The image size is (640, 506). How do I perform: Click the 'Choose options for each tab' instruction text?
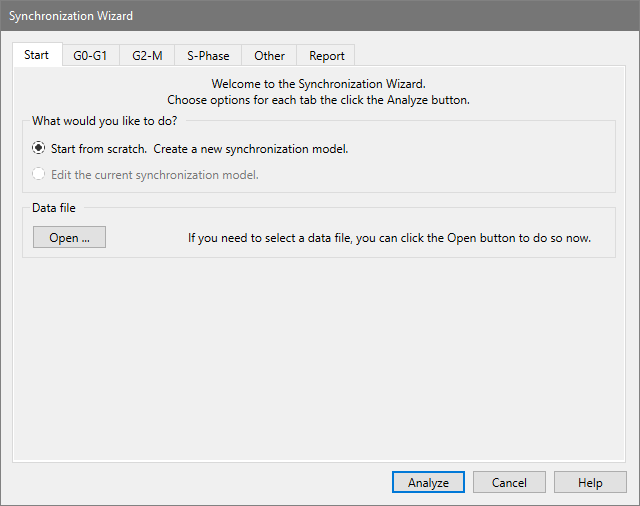coord(318,100)
